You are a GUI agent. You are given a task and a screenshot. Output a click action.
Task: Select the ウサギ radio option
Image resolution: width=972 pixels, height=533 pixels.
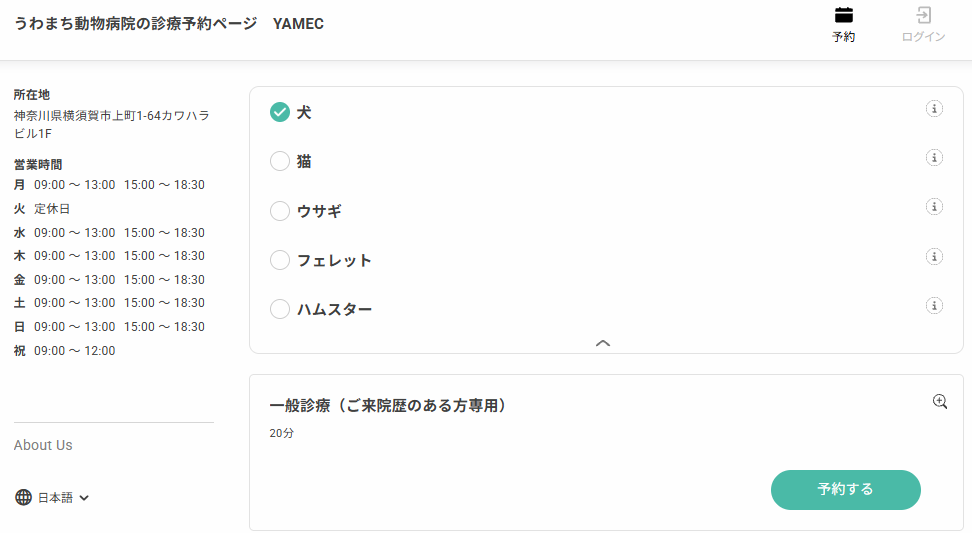[x=280, y=211]
